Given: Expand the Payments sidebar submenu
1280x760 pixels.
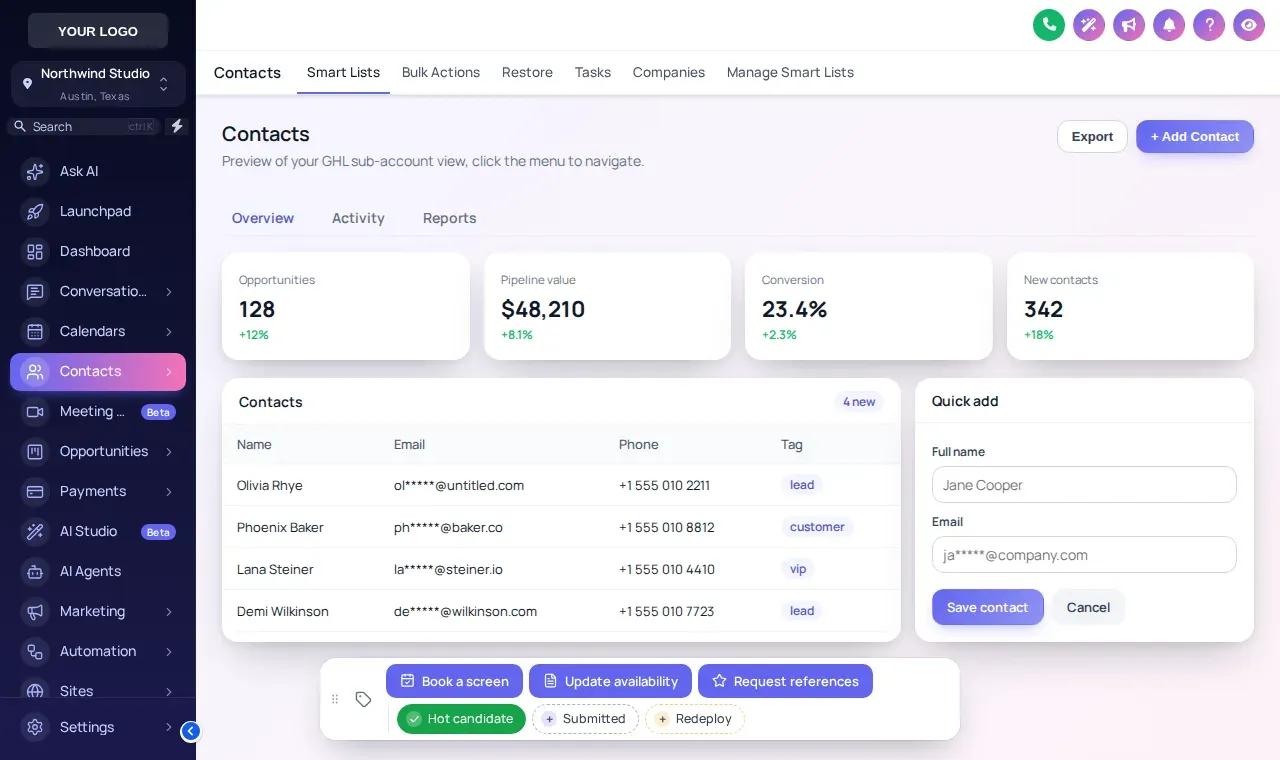Looking at the screenshot, I should 169,491.
